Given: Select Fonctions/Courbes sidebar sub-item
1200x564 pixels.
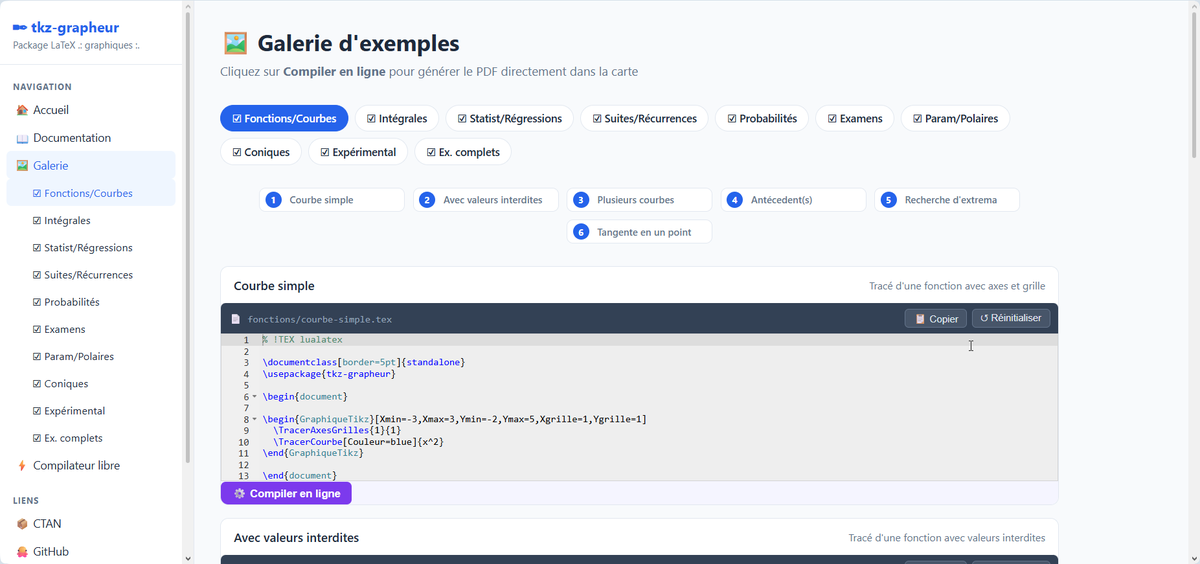Looking at the screenshot, I should click(x=91, y=193).
